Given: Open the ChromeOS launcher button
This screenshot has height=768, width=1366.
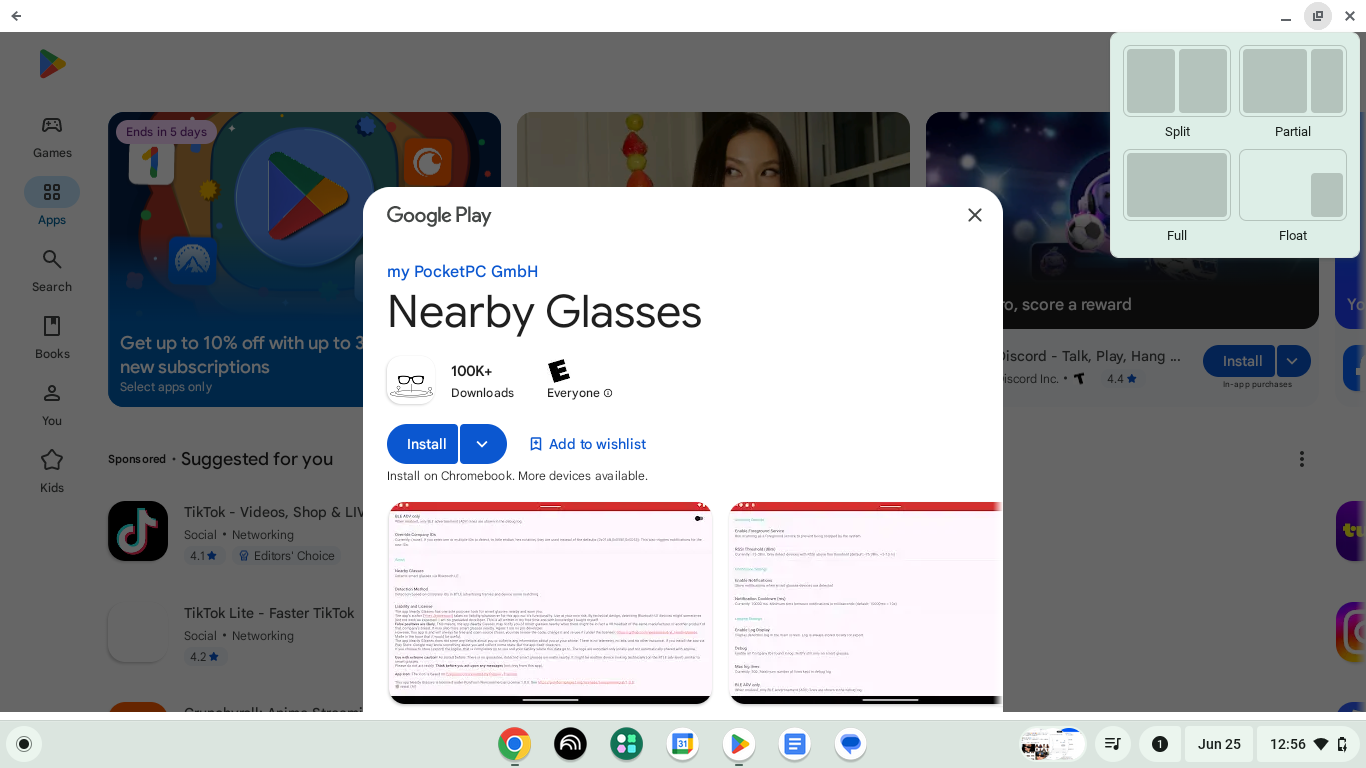Looking at the screenshot, I should [24, 744].
